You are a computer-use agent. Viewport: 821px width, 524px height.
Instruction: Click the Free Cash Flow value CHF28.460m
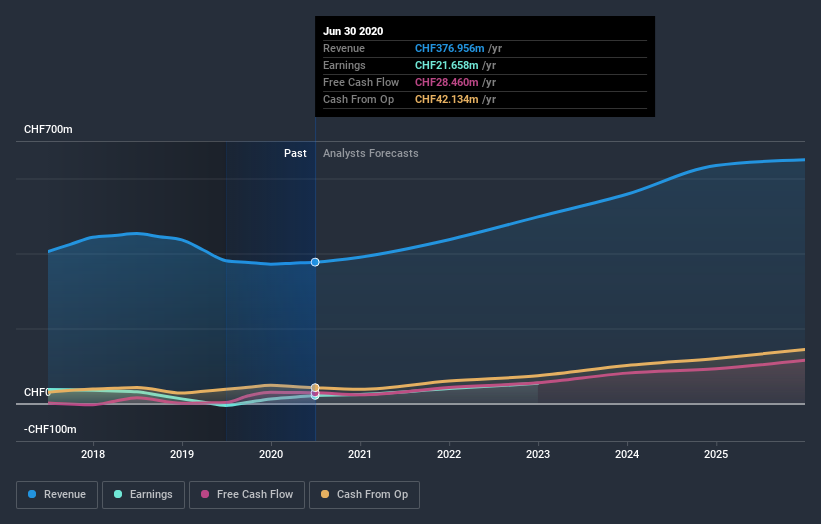(447, 82)
